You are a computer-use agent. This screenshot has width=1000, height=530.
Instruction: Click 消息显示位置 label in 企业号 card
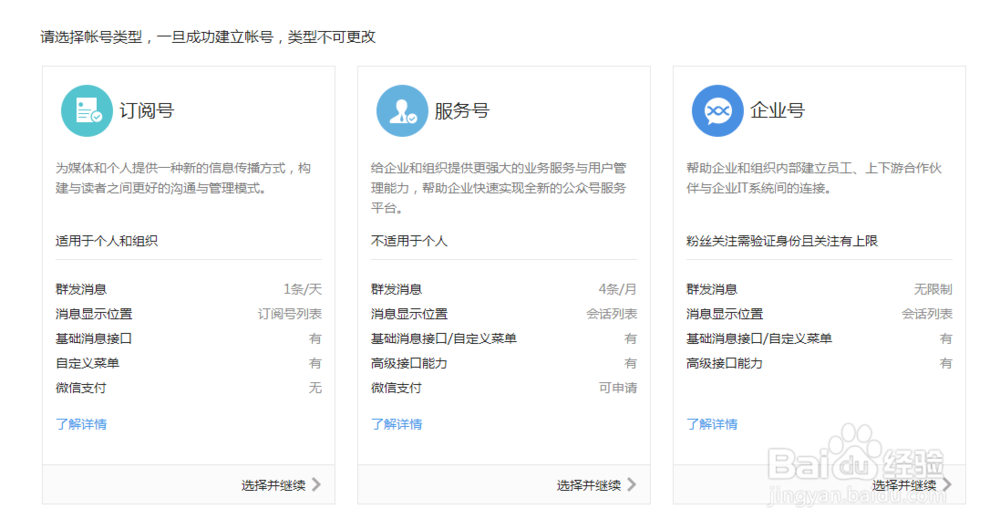tap(724, 314)
